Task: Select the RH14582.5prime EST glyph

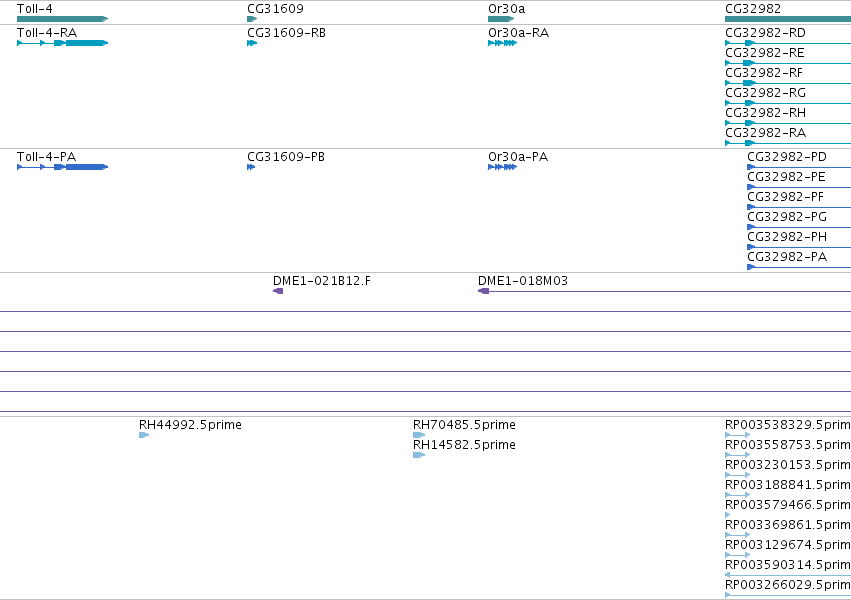Action: click(x=418, y=455)
